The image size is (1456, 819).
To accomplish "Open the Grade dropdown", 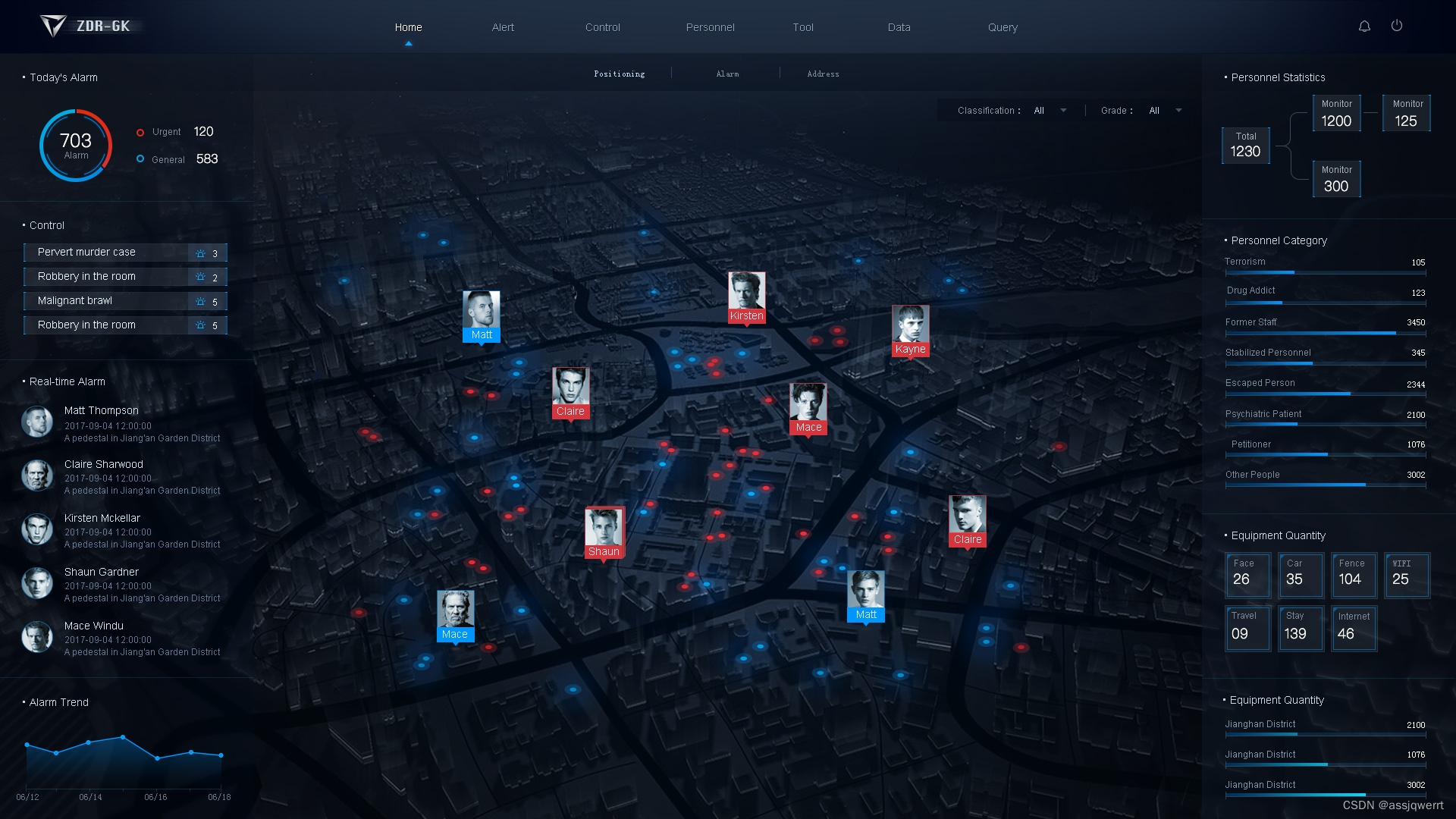I will point(1165,111).
